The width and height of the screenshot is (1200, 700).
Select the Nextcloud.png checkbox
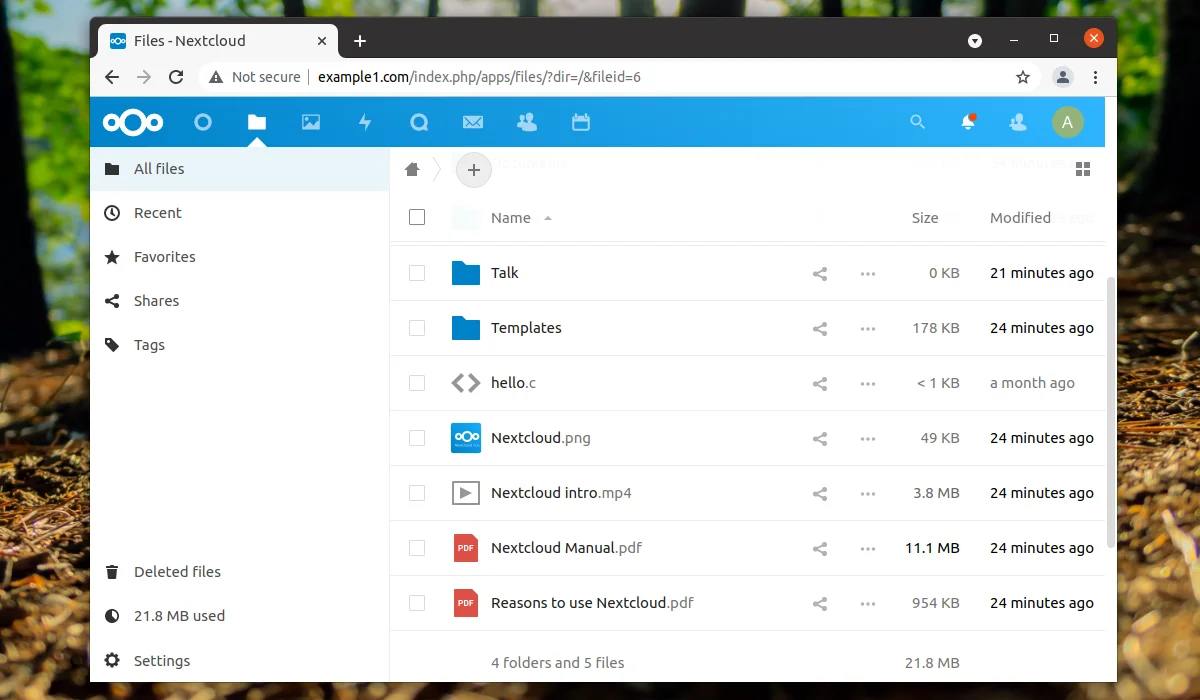[417, 438]
